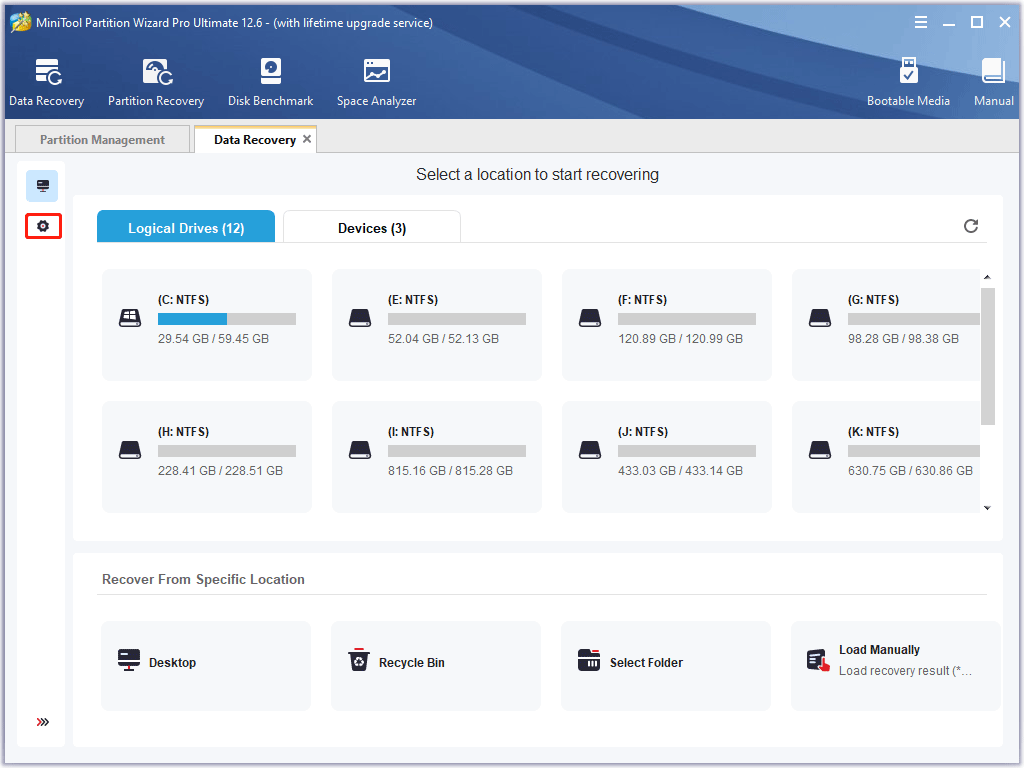
Task: Select the This PC sidebar icon
Action: tap(42, 186)
